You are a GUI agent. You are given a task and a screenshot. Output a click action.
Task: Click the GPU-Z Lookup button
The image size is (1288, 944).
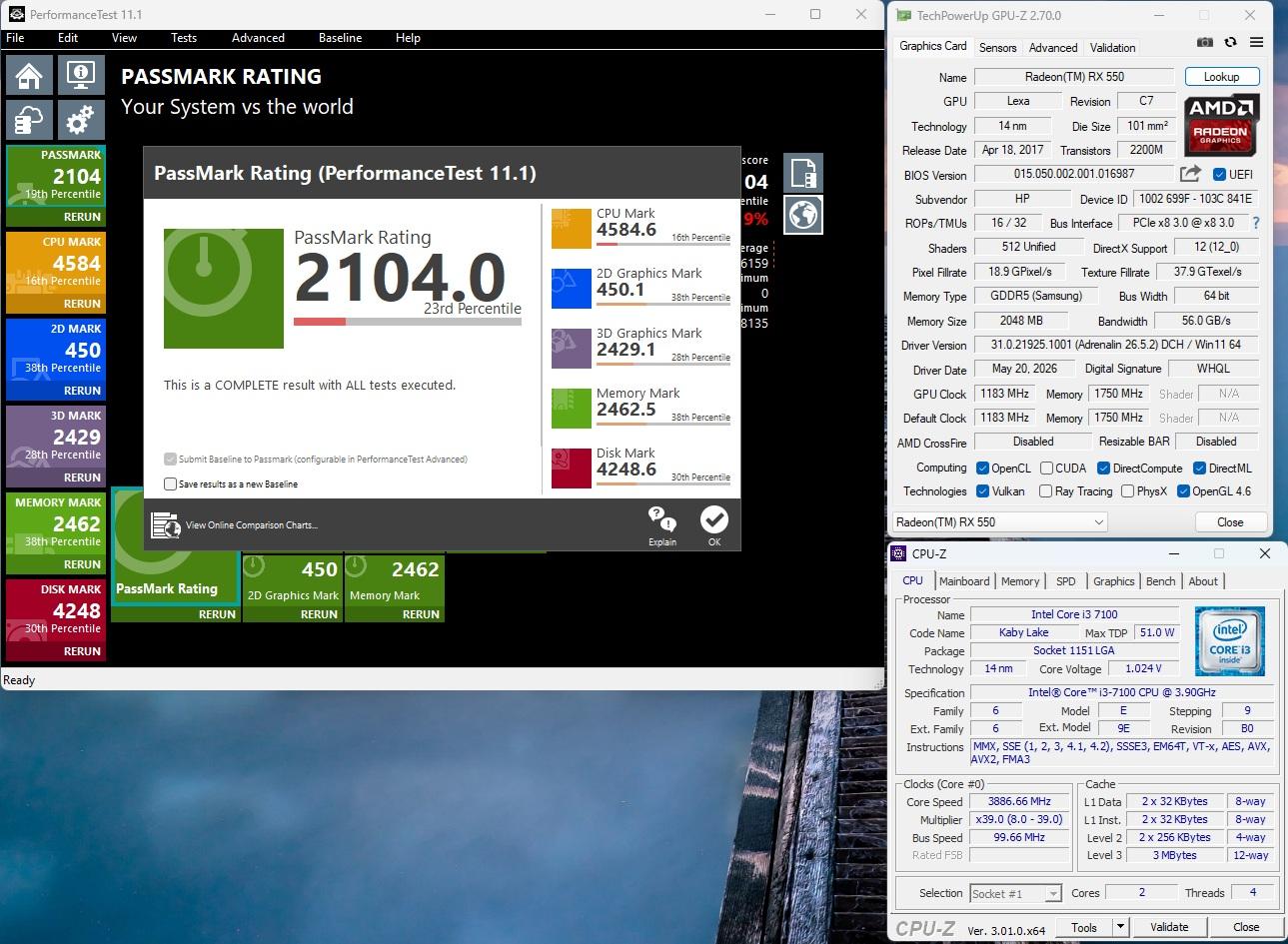[x=1221, y=77]
